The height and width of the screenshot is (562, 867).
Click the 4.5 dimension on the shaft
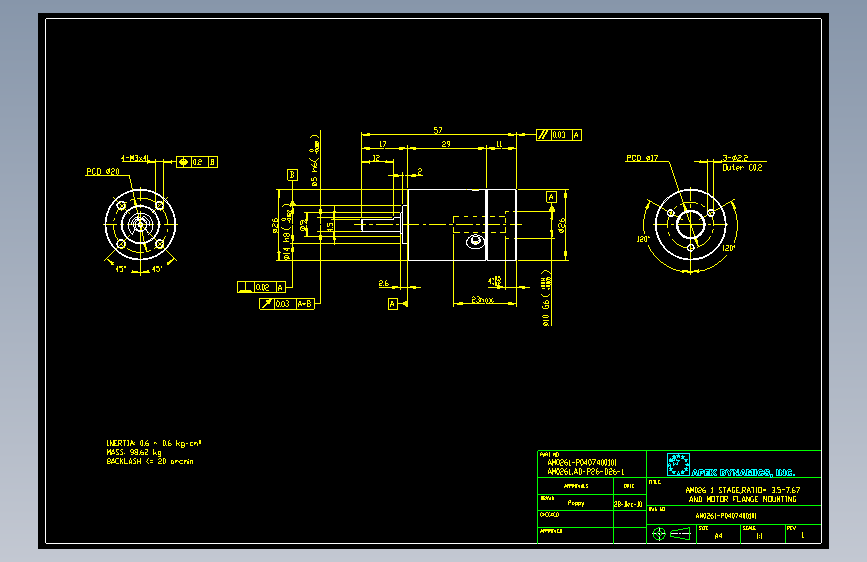330,225
